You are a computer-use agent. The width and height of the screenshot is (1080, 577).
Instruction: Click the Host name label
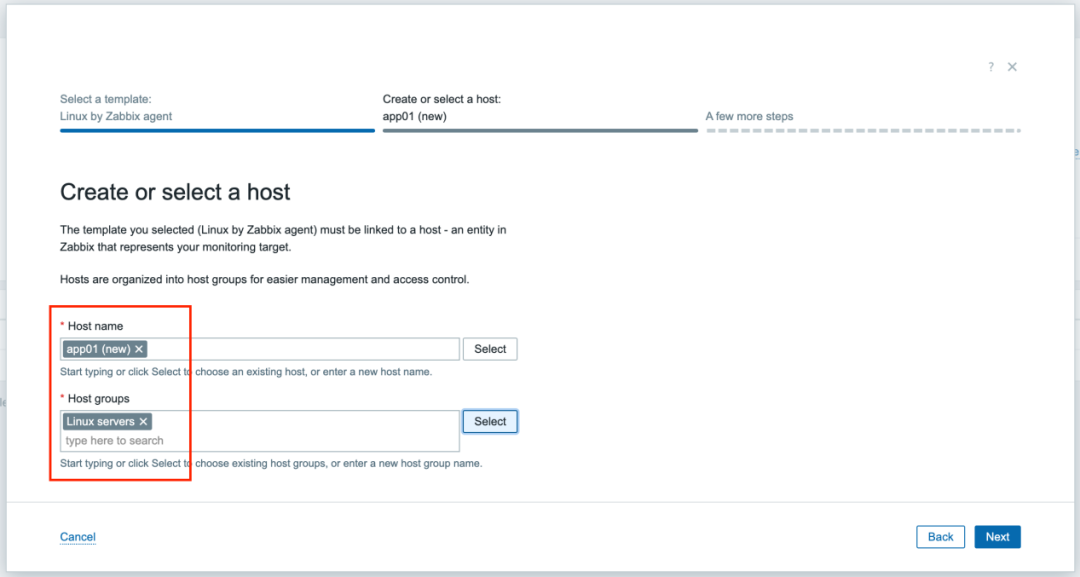point(95,326)
